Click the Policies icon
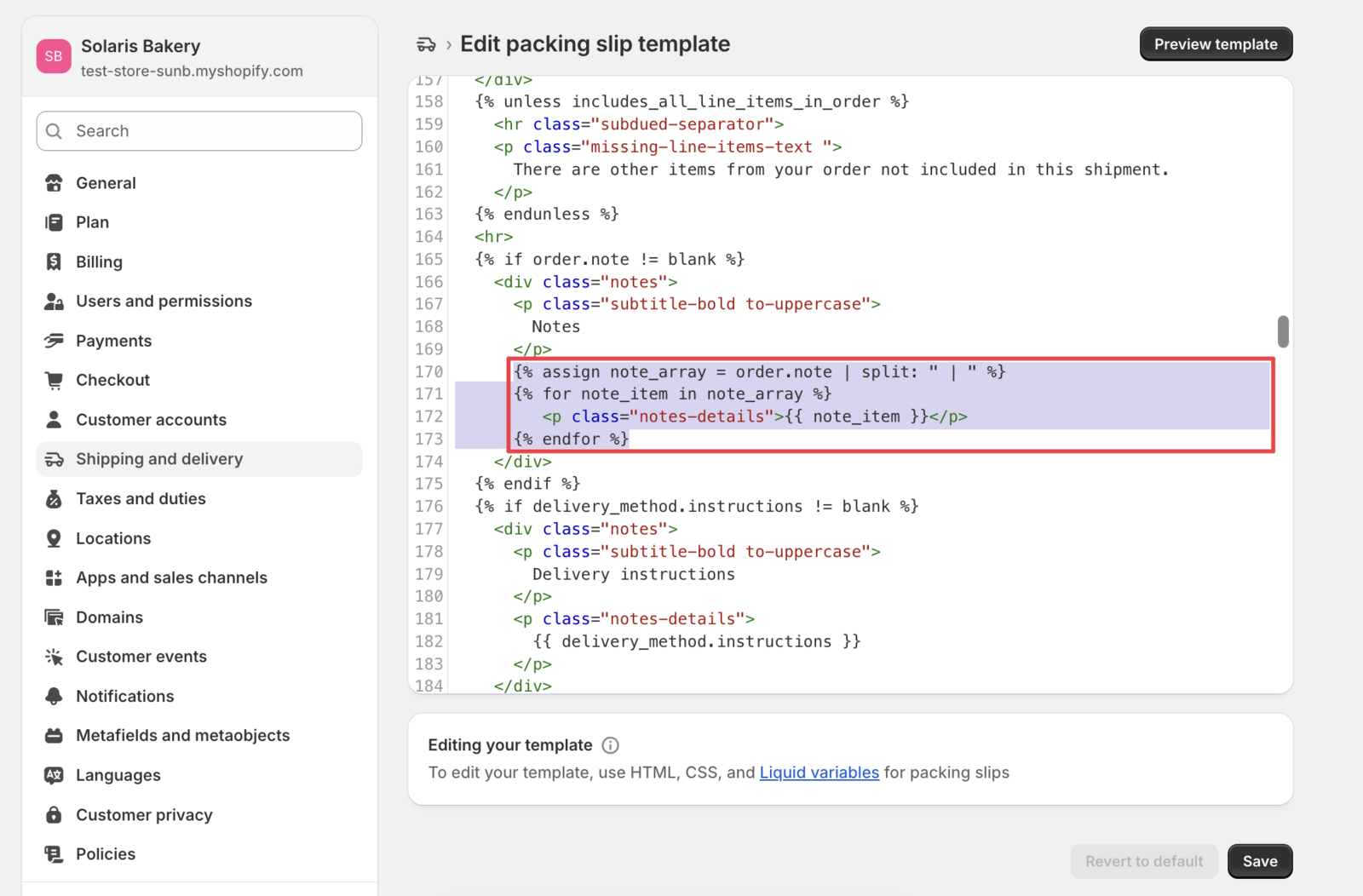Screen dimensions: 1363x896 pos(54,854)
